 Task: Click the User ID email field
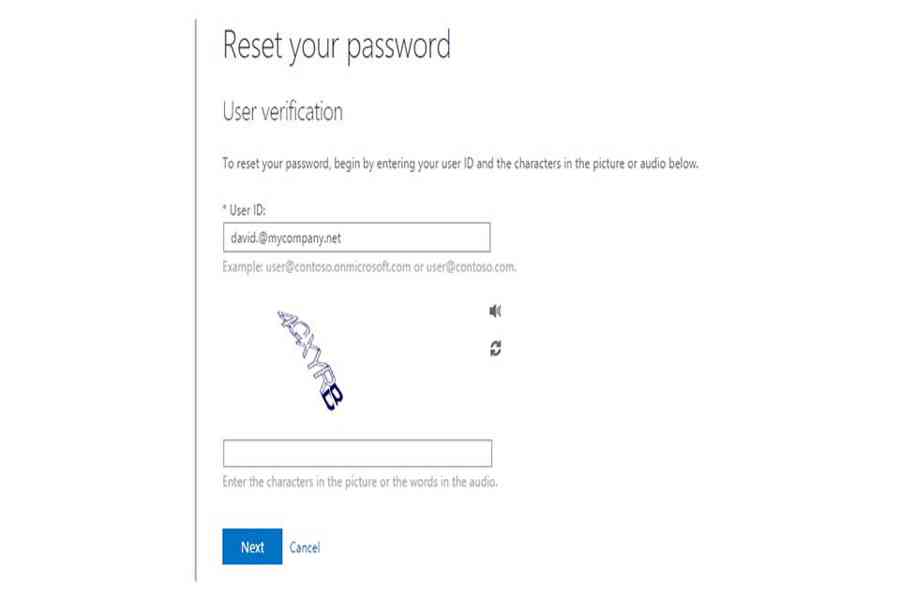tap(356, 238)
